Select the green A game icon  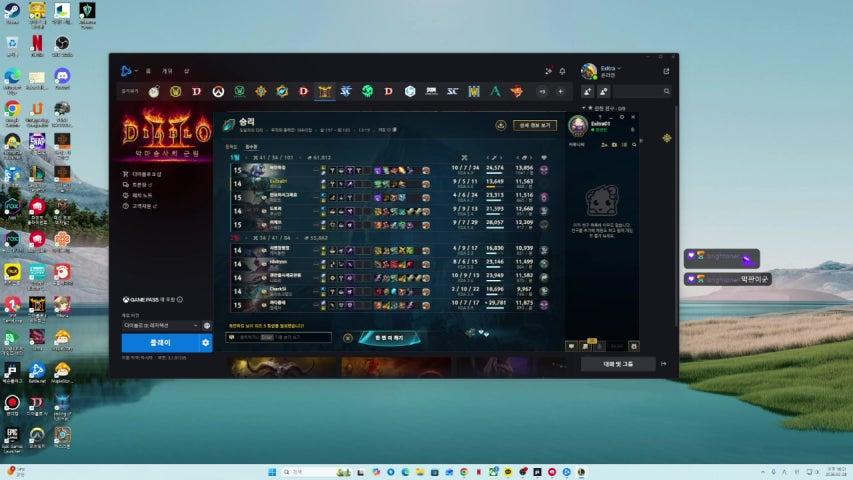pos(495,91)
